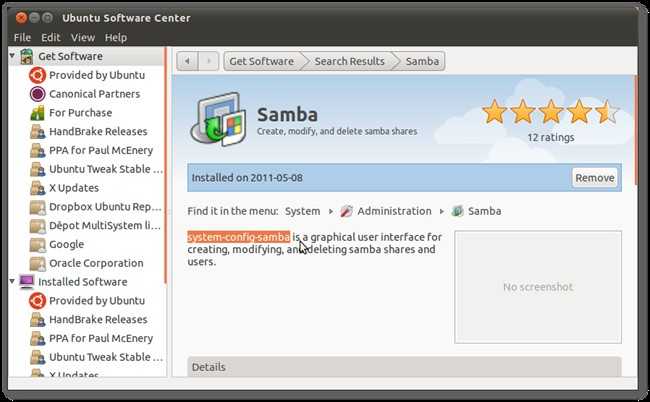This screenshot has height=402, width=650.
Task: Close the Ubuntu Software Center window
Action: tap(21, 18)
